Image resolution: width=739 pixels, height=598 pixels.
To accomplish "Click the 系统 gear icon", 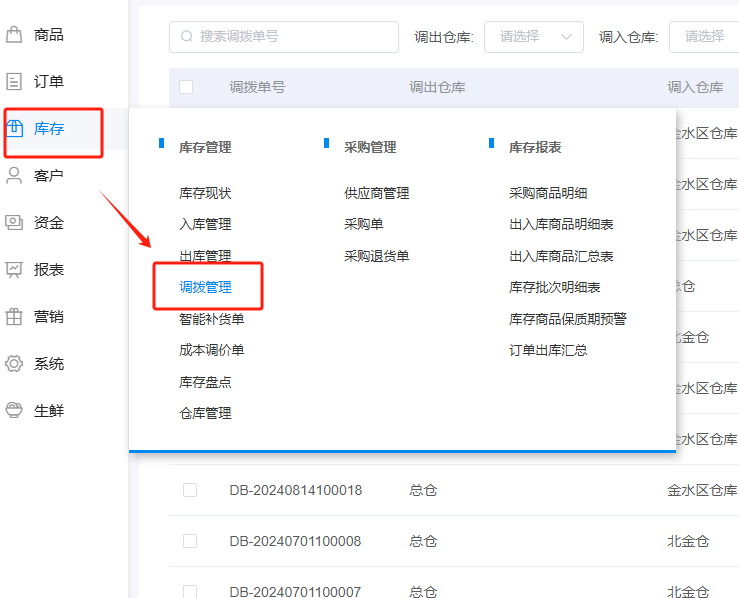I will tap(14, 364).
